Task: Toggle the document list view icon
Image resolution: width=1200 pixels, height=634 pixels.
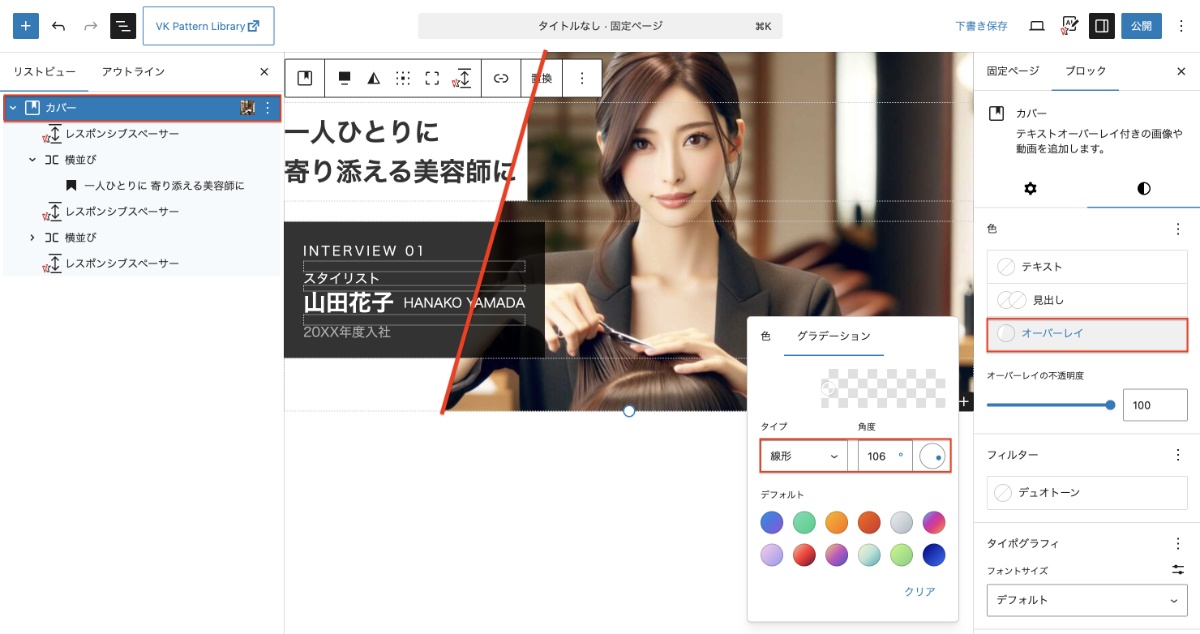Action: [x=123, y=26]
